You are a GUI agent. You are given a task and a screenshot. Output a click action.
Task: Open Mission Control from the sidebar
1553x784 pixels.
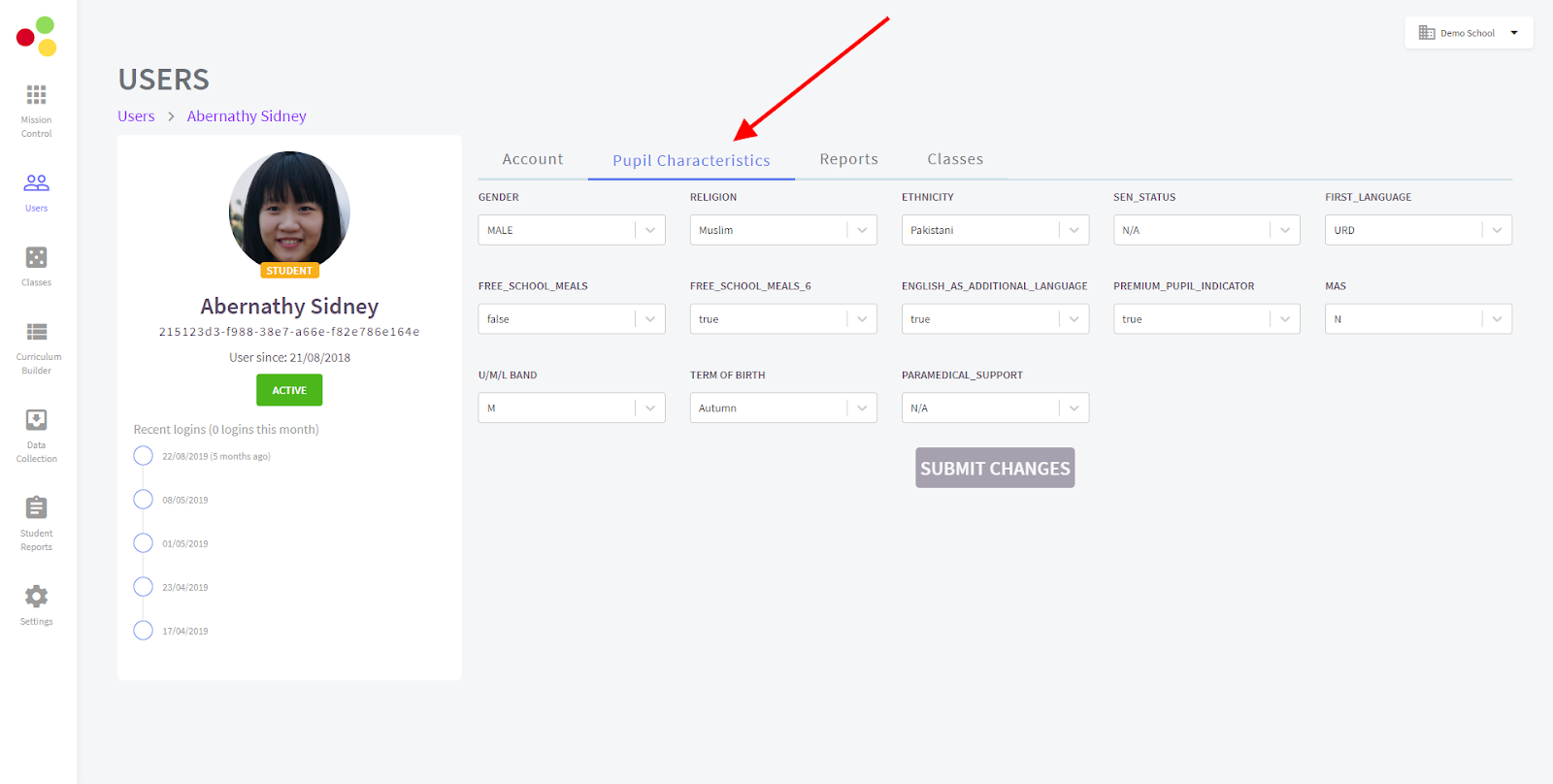tap(36, 109)
